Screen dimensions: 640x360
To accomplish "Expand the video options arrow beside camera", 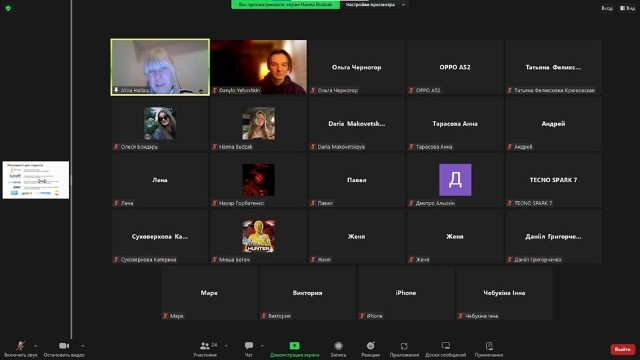I will 83,346.
